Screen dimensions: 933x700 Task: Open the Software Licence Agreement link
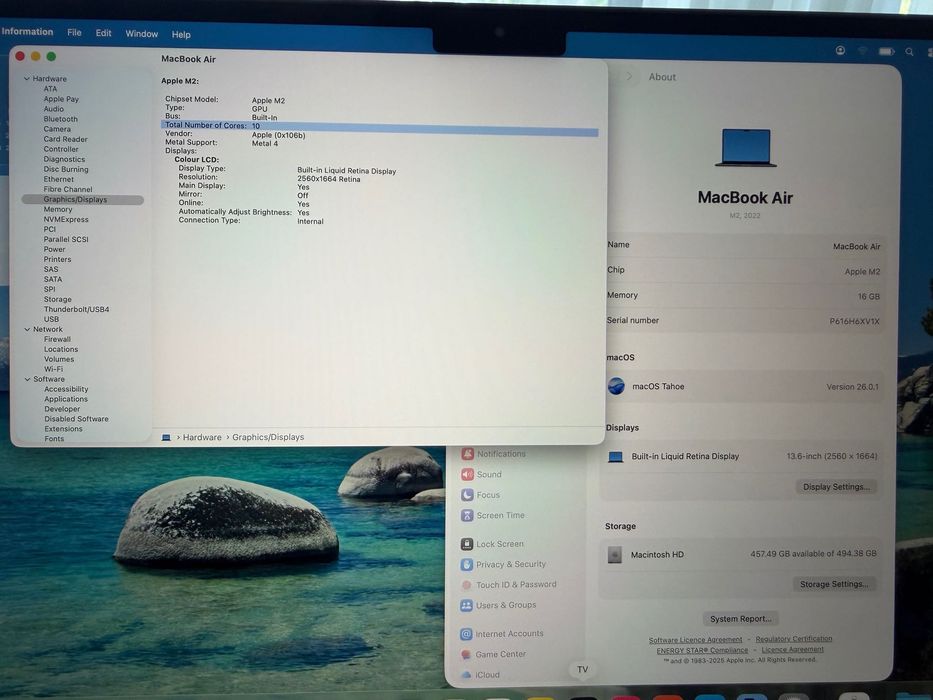[695, 640]
